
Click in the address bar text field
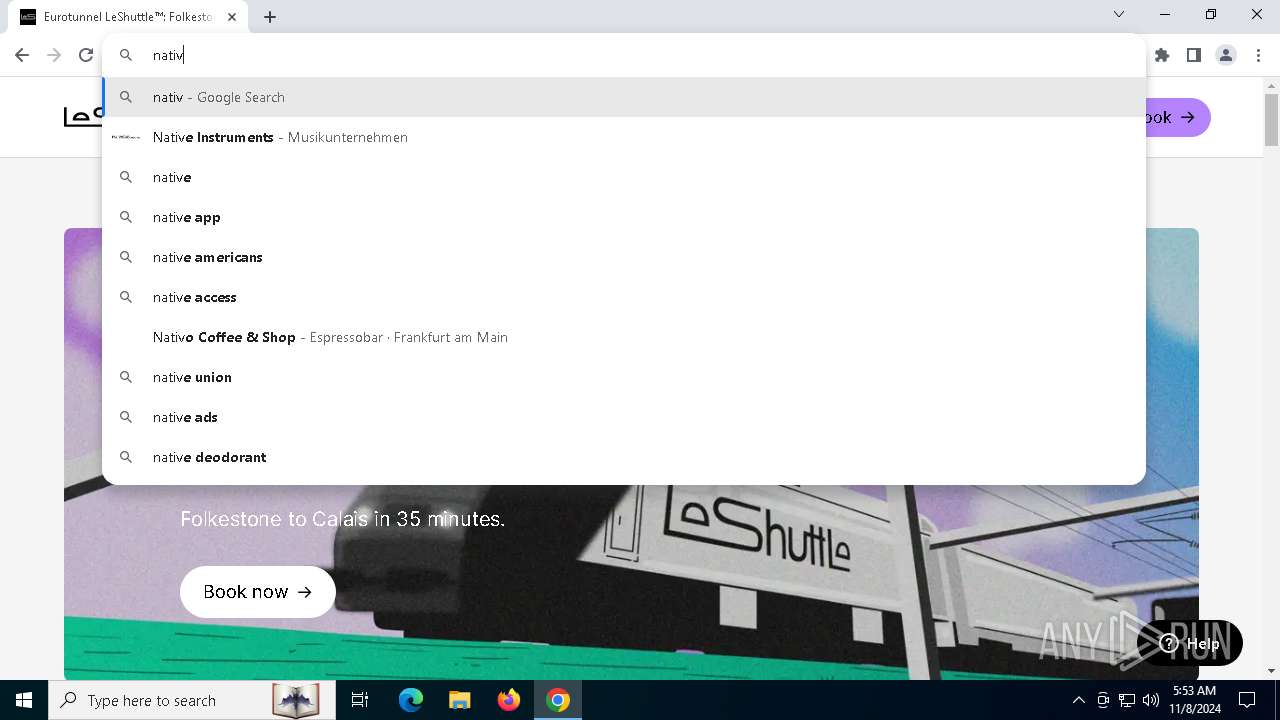640,55
